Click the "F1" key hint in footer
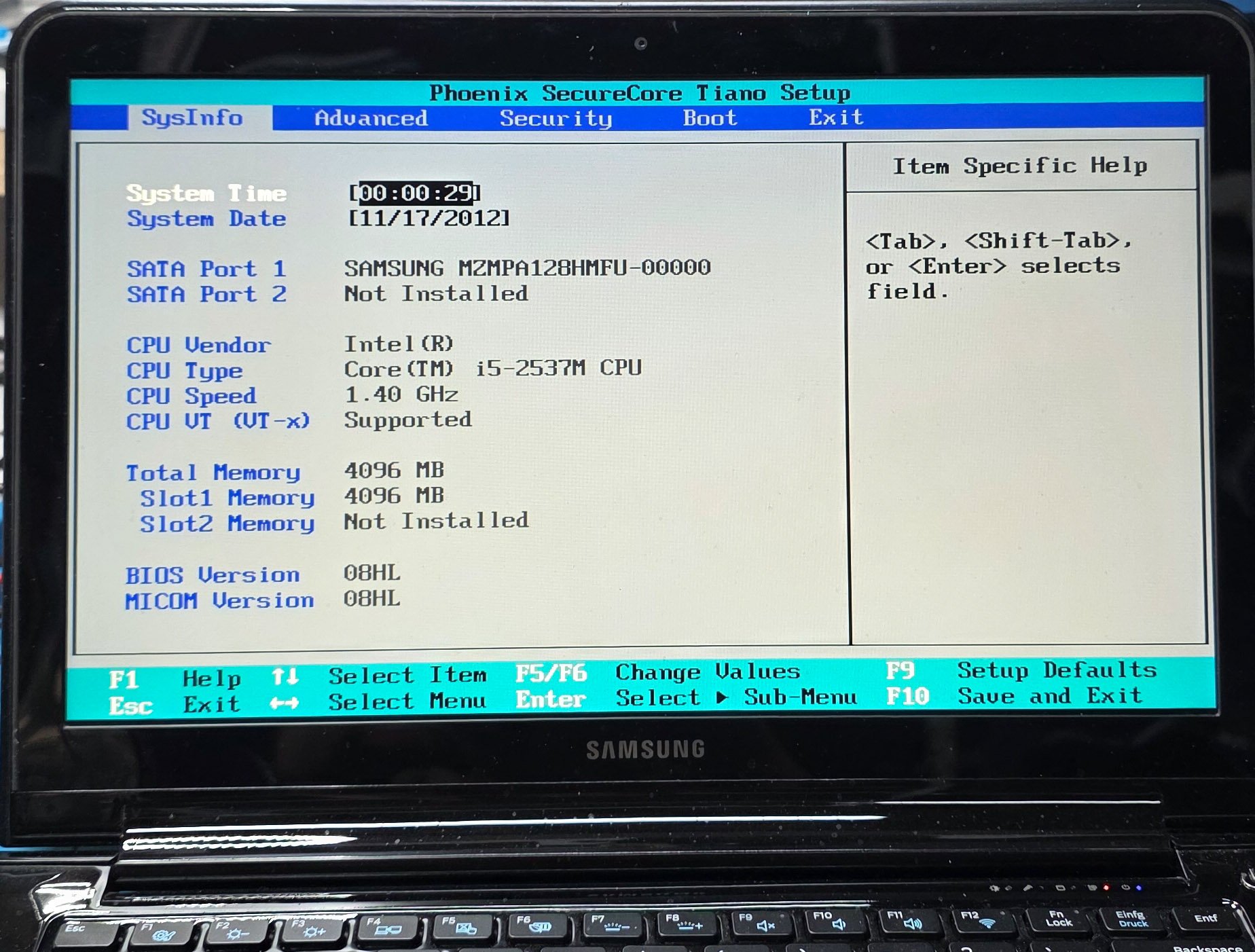This screenshot has height=952, width=1255. point(124,679)
